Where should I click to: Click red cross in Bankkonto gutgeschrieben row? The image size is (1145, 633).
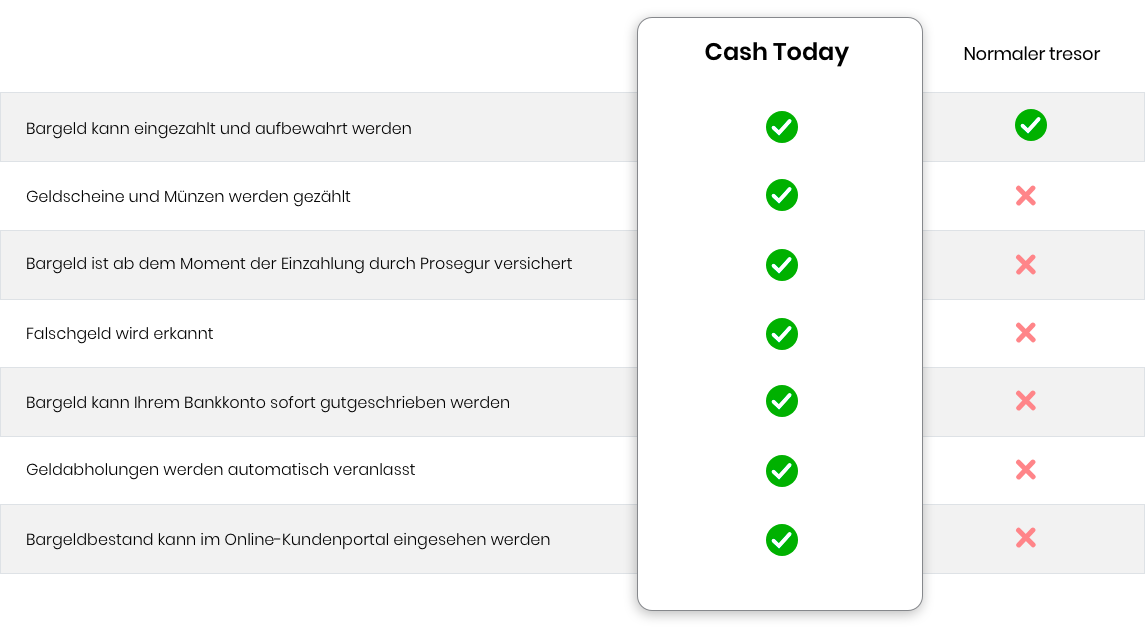pyautogui.click(x=1025, y=401)
